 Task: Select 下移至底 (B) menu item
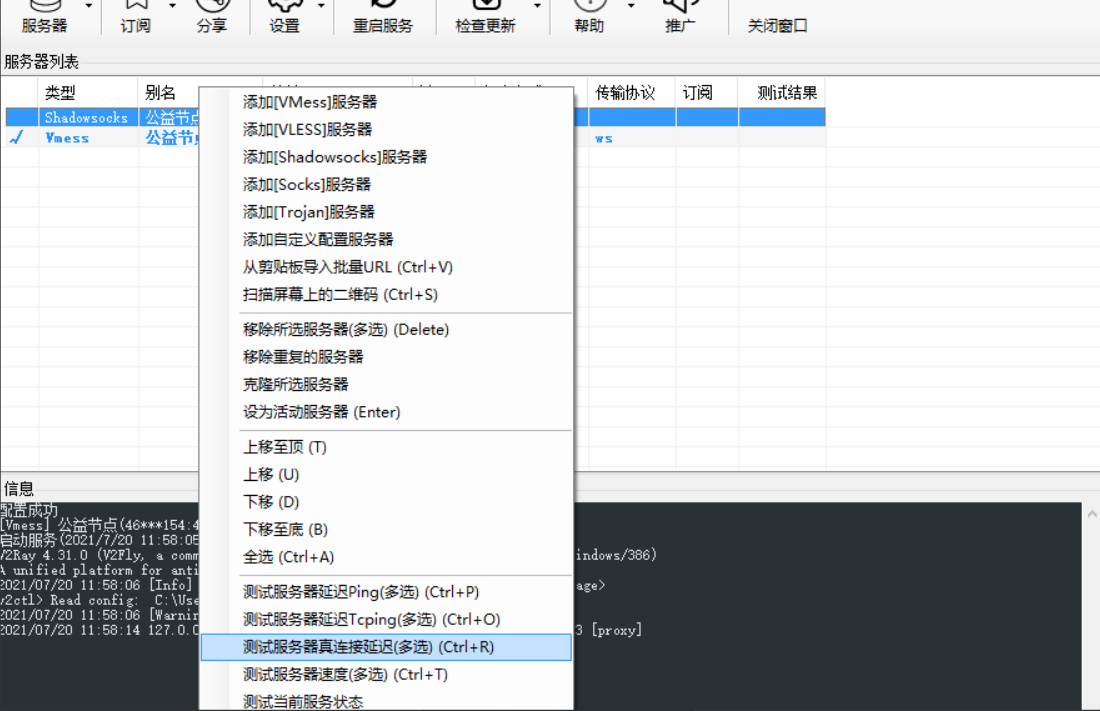pyautogui.click(x=386, y=529)
